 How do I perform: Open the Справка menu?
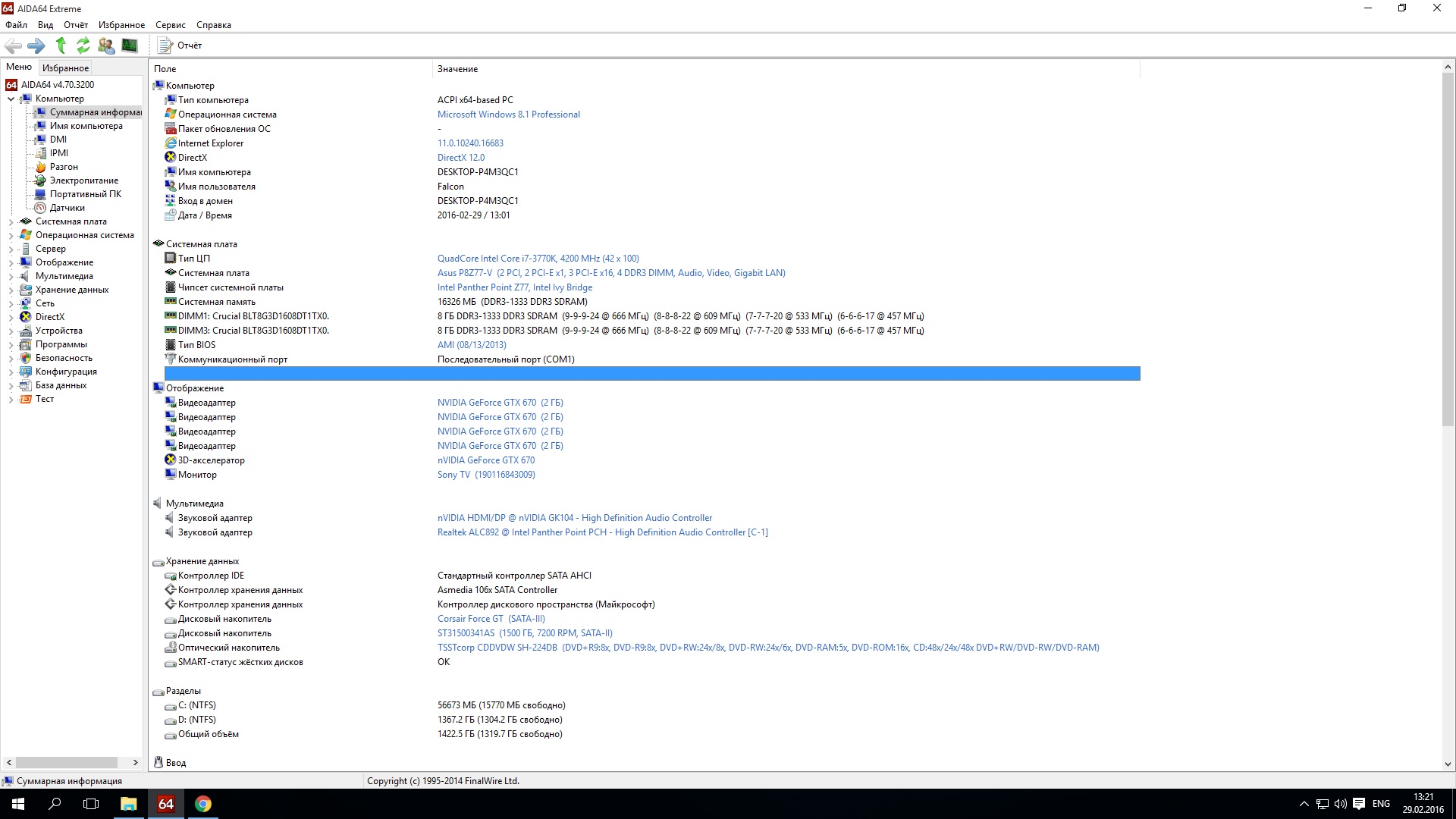[214, 25]
